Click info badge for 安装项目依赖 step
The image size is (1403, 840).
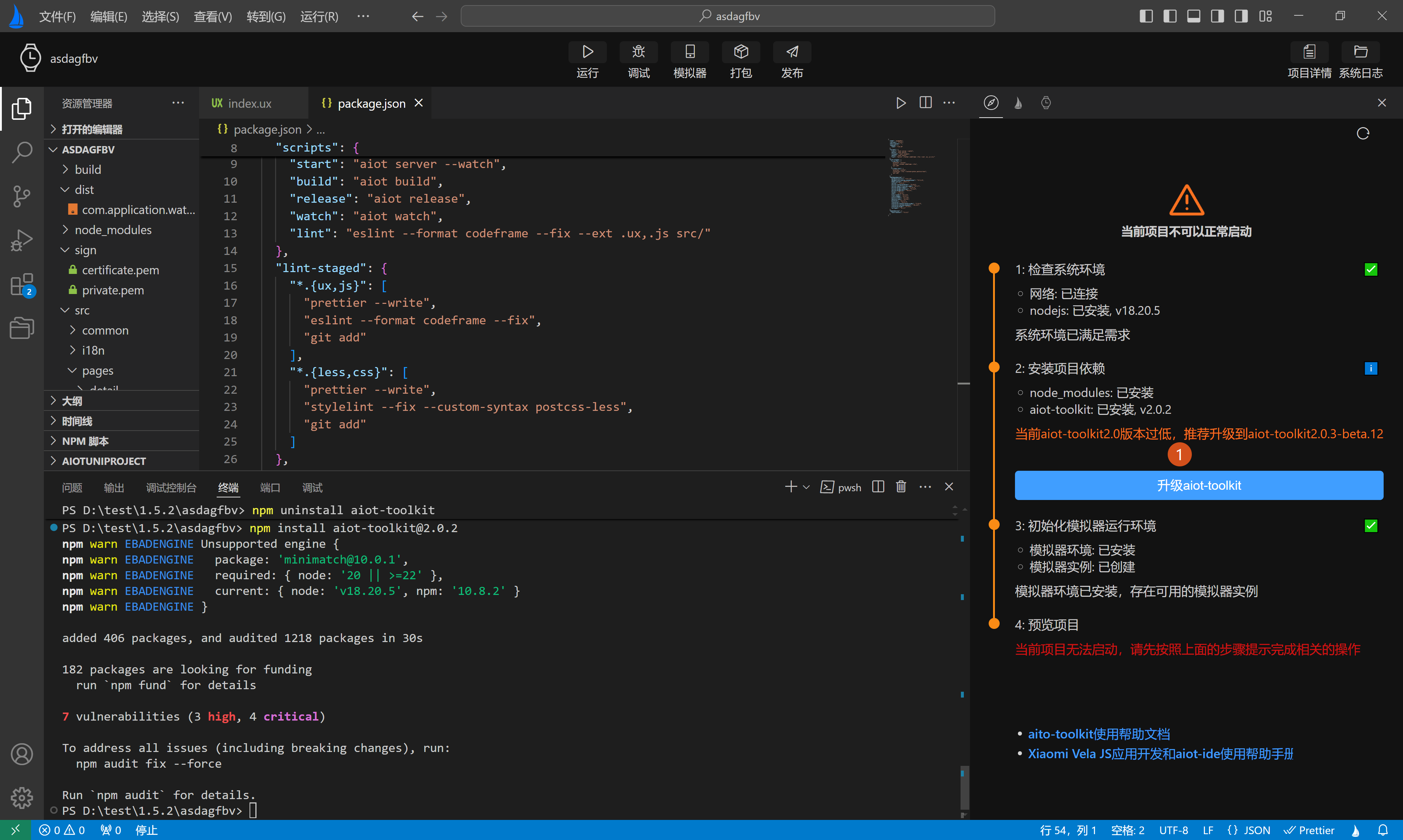coord(1371,369)
